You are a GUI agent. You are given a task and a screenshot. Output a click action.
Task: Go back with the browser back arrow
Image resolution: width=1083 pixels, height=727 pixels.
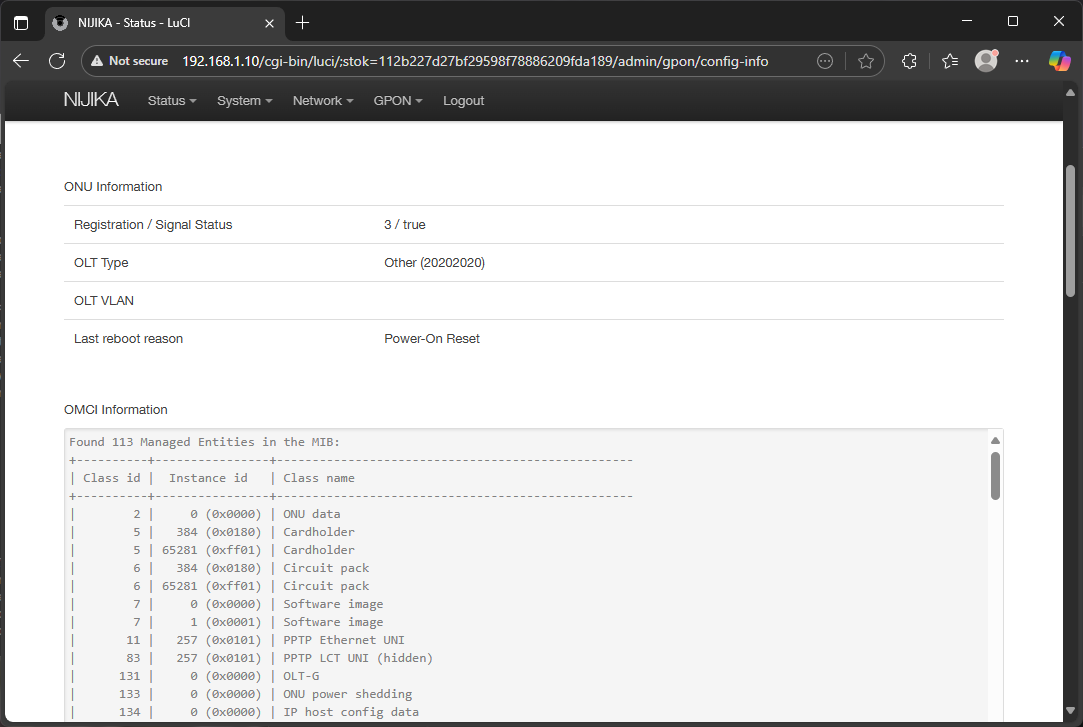pyautogui.click(x=21, y=61)
